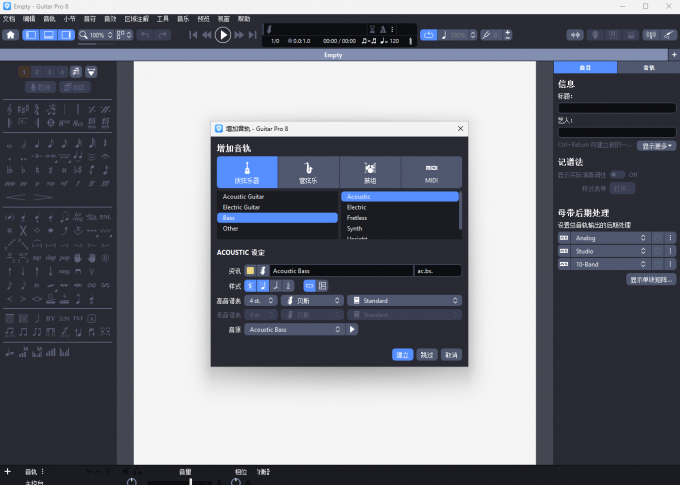The height and width of the screenshot is (485, 680).
Task: Choose the drum kit icon category
Action: click(369, 172)
